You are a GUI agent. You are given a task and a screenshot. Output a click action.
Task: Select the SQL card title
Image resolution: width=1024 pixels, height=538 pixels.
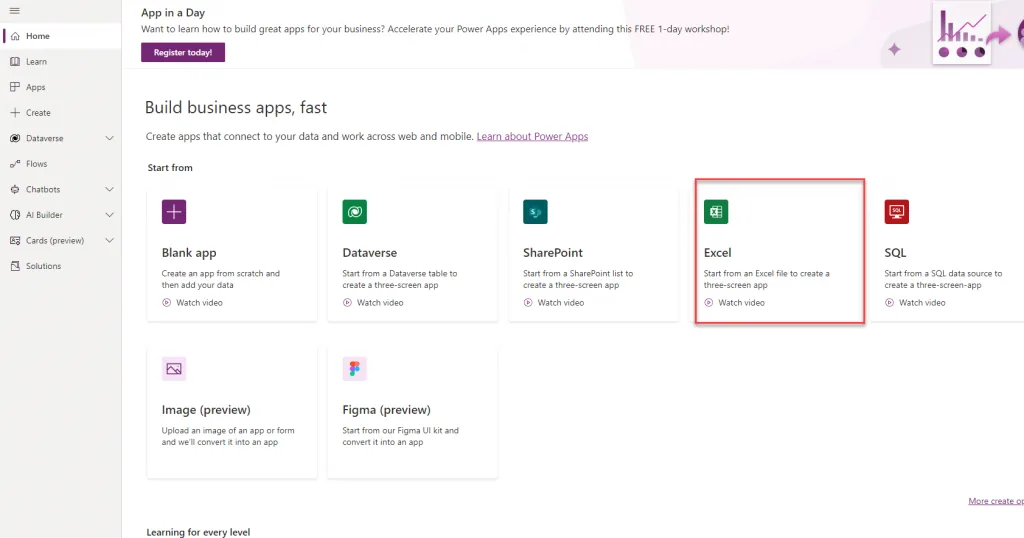tap(895, 253)
